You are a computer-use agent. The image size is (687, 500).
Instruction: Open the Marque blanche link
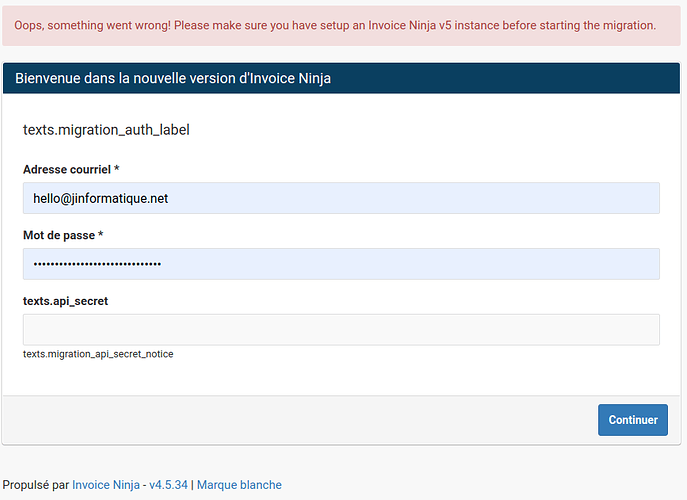point(239,485)
